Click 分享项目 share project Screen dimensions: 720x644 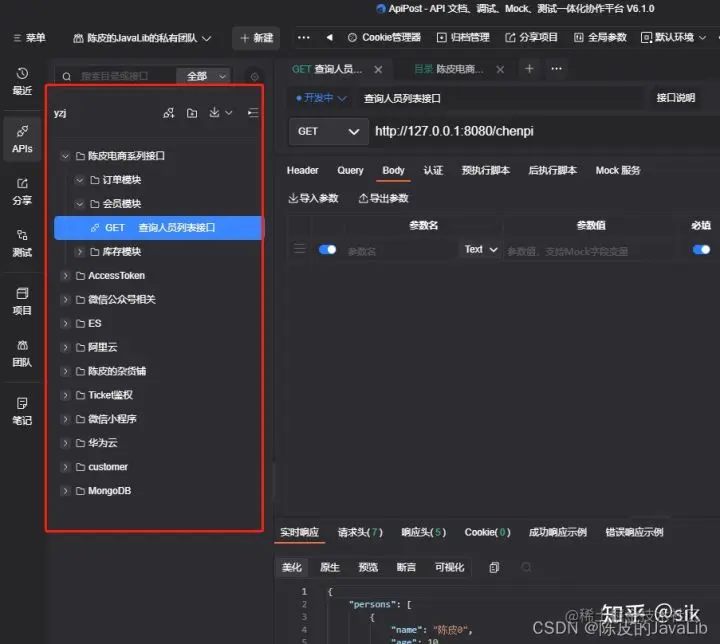(x=531, y=38)
